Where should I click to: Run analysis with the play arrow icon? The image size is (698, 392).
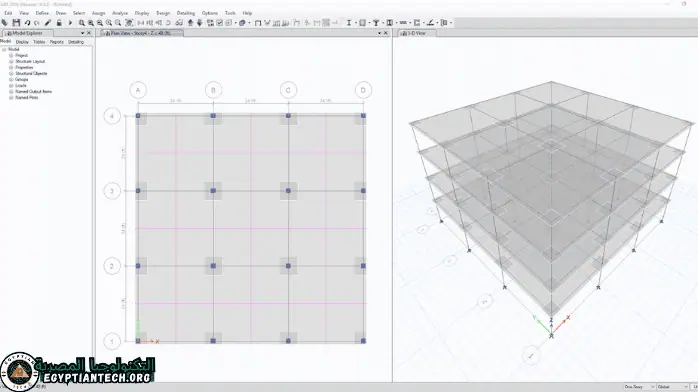pos(70,23)
